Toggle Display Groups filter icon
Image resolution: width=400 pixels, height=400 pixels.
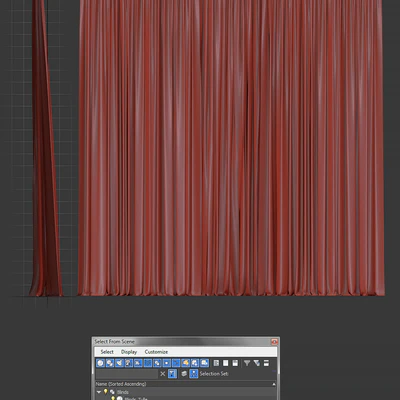[x=157, y=363]
